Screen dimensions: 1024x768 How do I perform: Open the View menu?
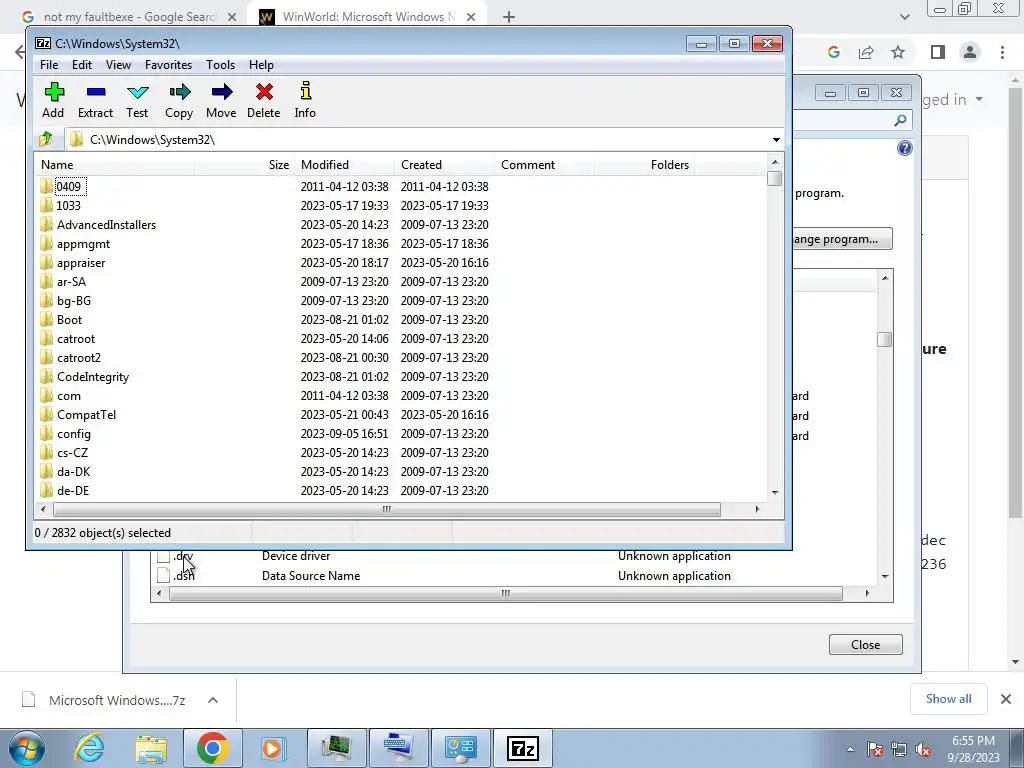point(118,65)
